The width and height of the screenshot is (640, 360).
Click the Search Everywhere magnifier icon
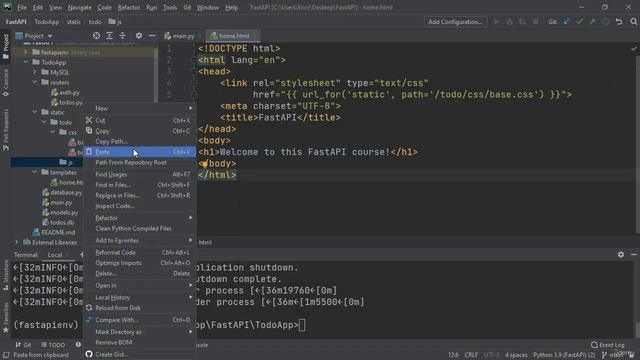[x=633, y=22]
